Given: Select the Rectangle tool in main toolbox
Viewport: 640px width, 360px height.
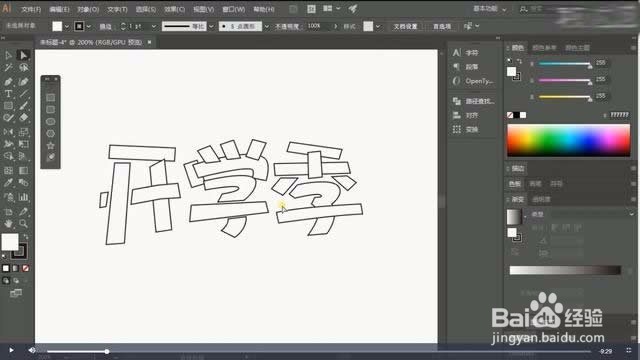Looking at the screenshot, I should coord(8,106).
